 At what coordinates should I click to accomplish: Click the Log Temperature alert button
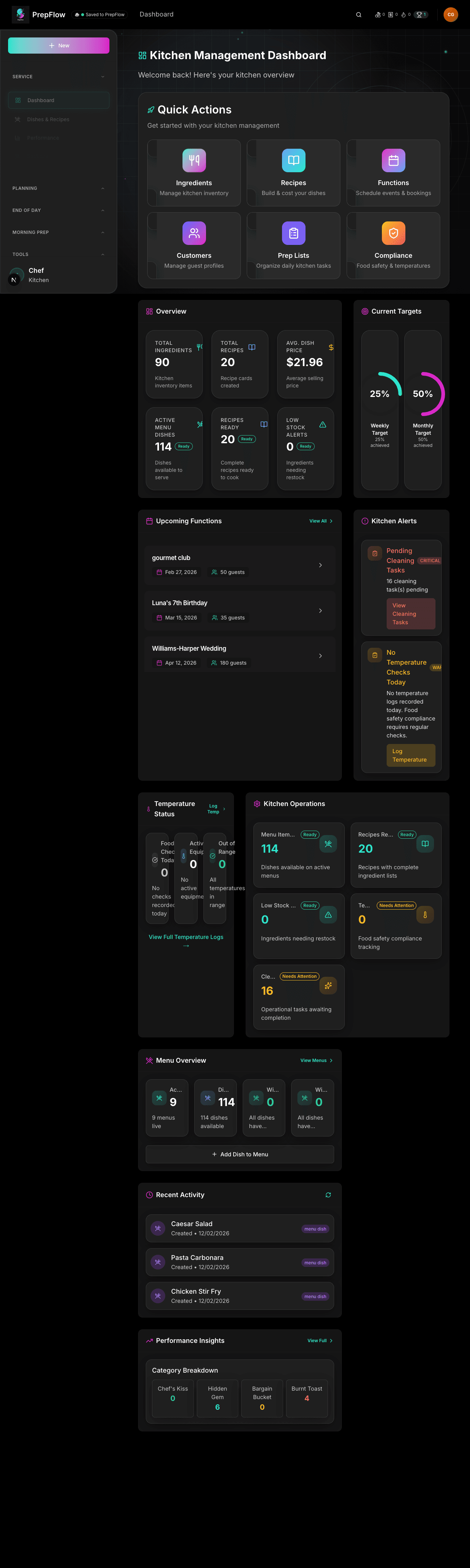click(411, 755)
